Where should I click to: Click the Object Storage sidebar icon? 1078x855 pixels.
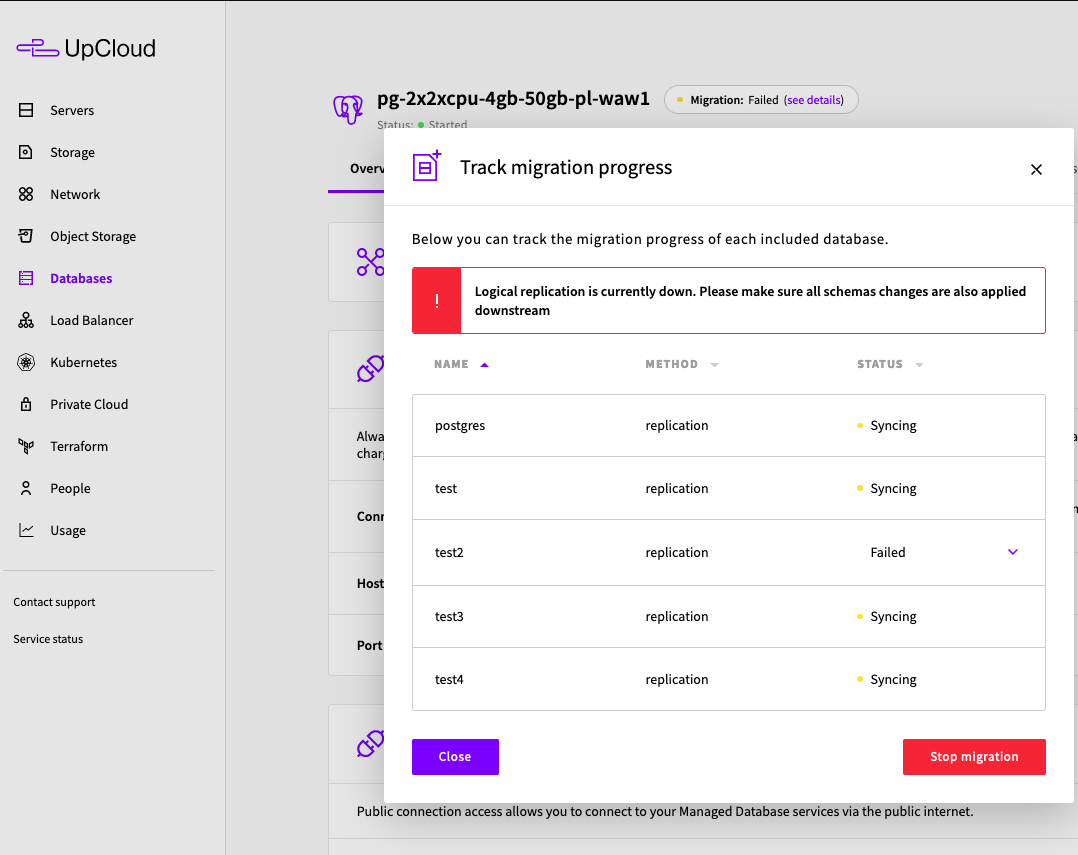tap(26, 236)
